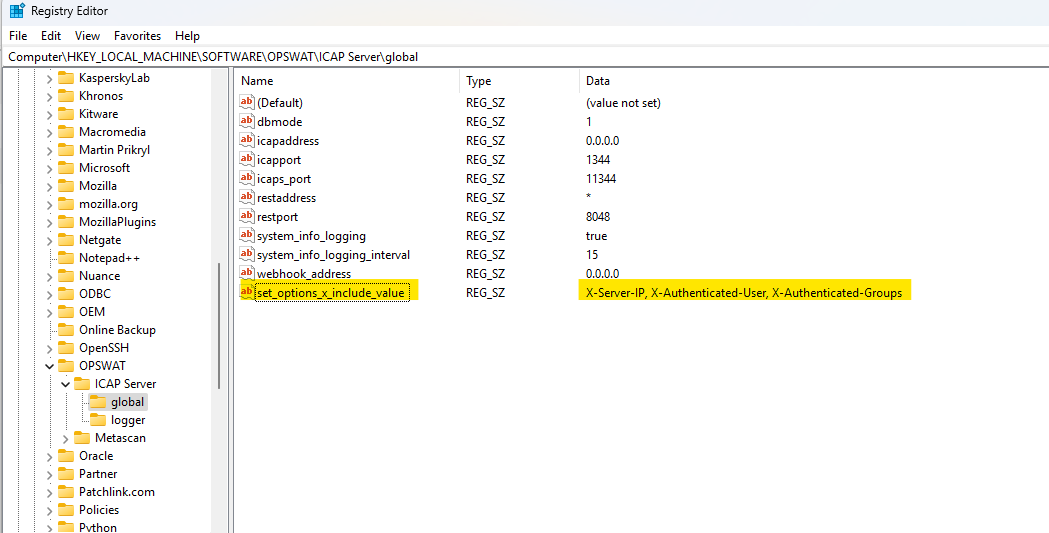The width and height of the screenshot is (1049, 533).
Task: Click the string icon for icapaddress
Action: [x=247, y=140]
